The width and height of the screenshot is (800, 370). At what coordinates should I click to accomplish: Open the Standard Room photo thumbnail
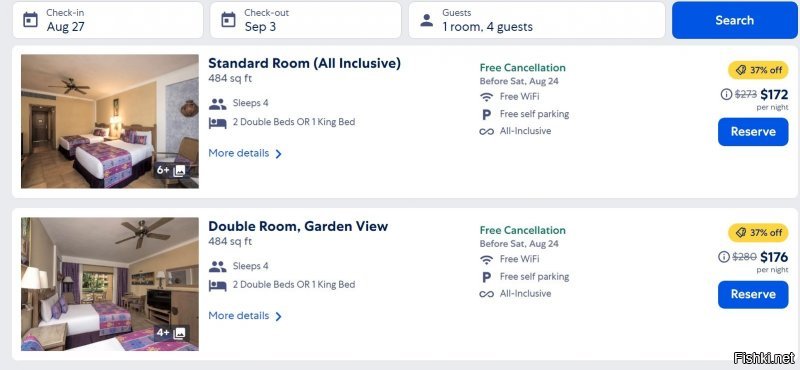[x=110, y=121]
